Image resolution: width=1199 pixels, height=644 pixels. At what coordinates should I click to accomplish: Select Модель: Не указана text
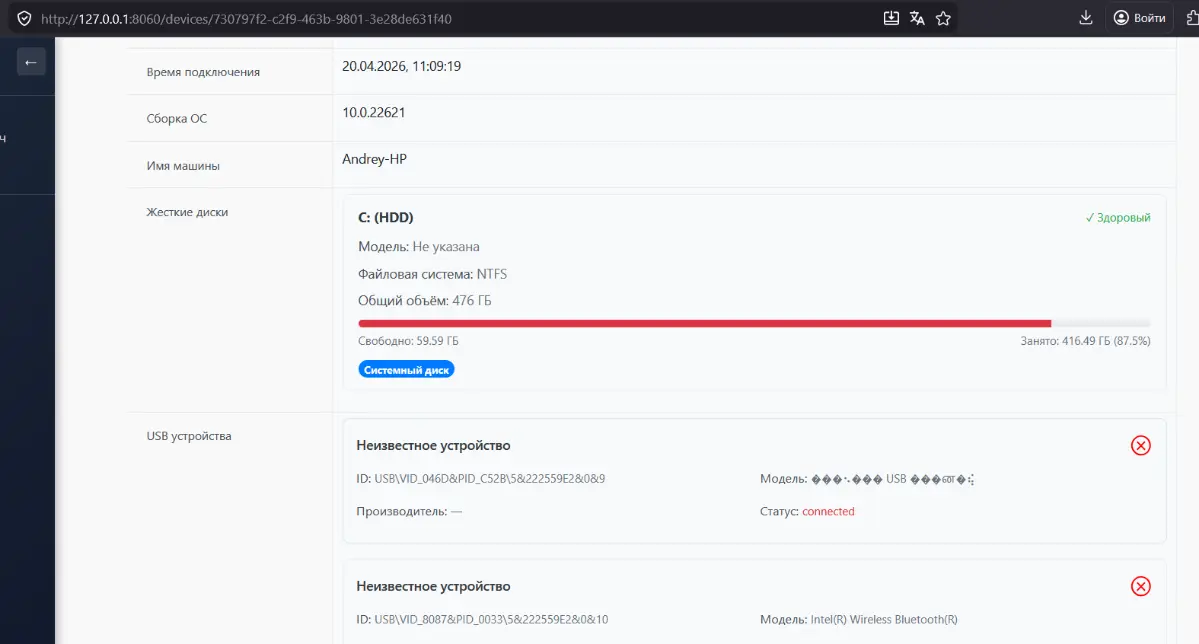pyautogui.click(x=419, y=246)
